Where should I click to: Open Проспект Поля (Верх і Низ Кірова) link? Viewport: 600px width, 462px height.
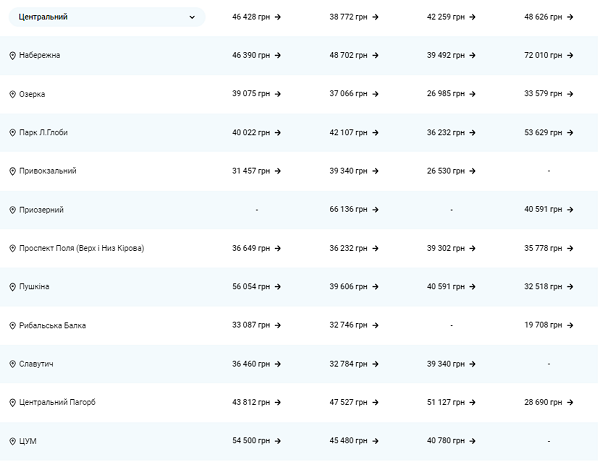tap(81, 248)
